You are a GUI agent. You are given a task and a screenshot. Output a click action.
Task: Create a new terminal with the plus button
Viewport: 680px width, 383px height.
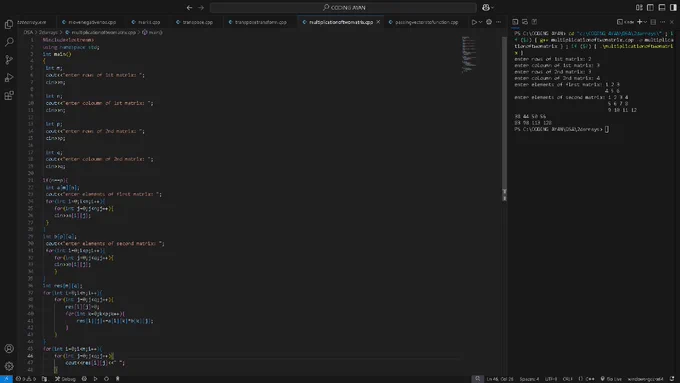(x=639, y=22)
